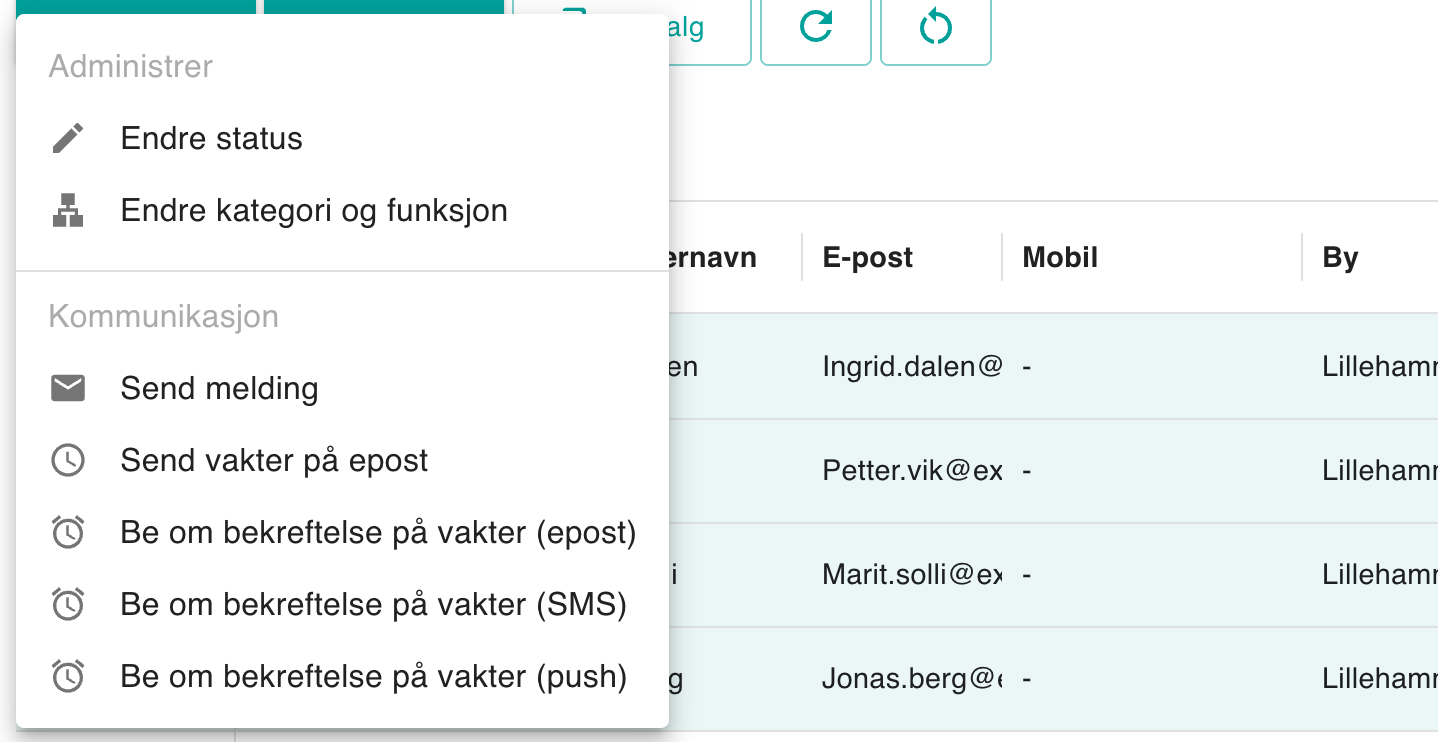This screenshot has width=1438, height=742.
Task: Select Endre kategori og funksjon
Action: (342, 210)
